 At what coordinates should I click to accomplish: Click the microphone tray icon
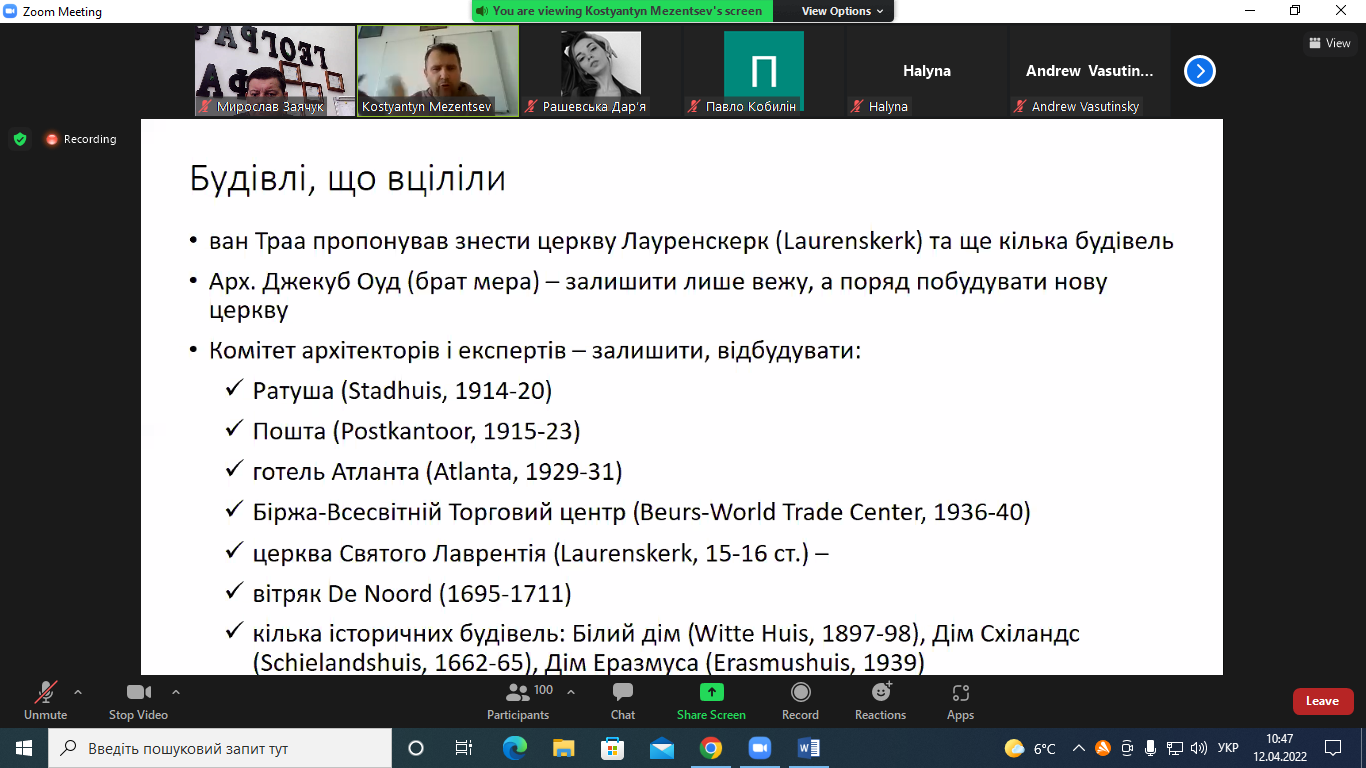(1151, 748)
